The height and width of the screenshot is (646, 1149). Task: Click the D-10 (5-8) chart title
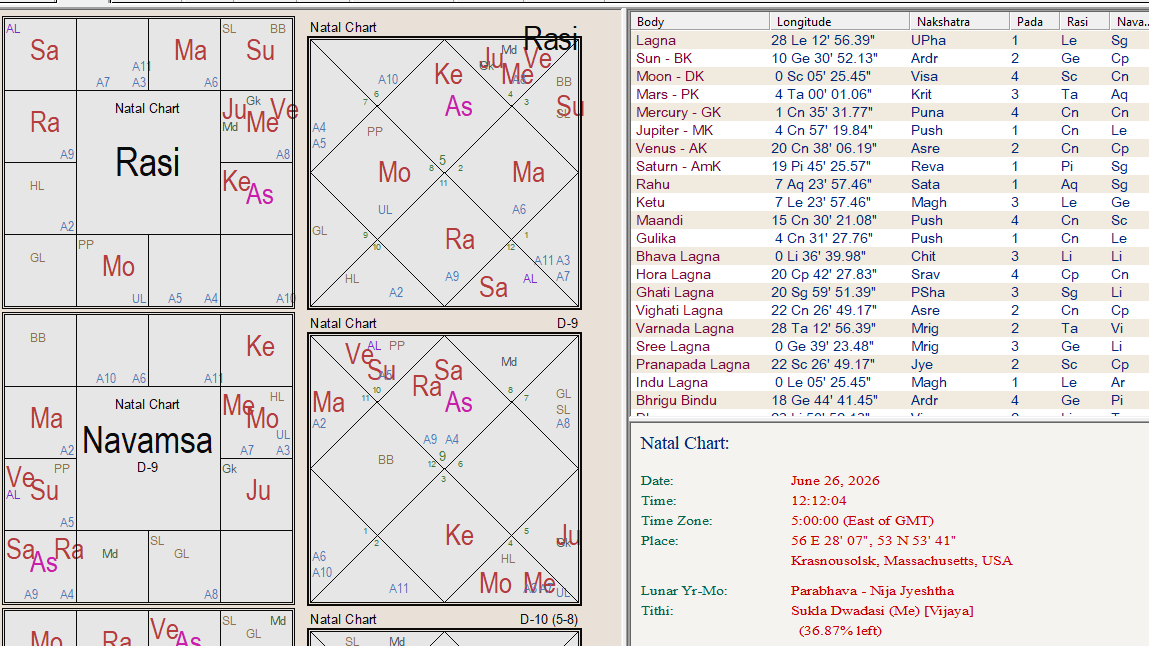(549, 620)
